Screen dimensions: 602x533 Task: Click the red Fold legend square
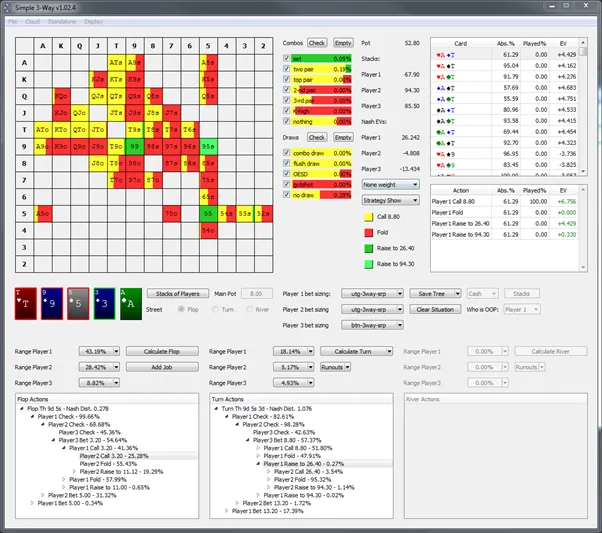369,231
